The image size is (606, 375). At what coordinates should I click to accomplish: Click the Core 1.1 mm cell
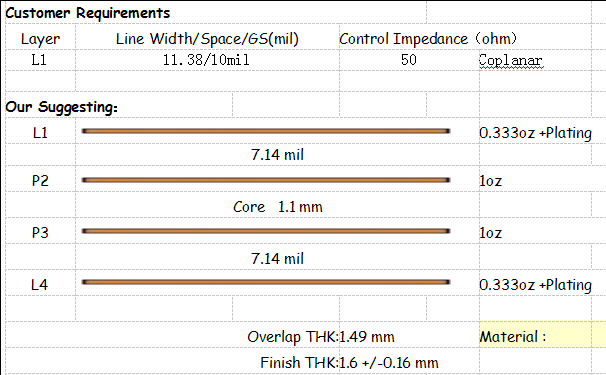[277, 206]
